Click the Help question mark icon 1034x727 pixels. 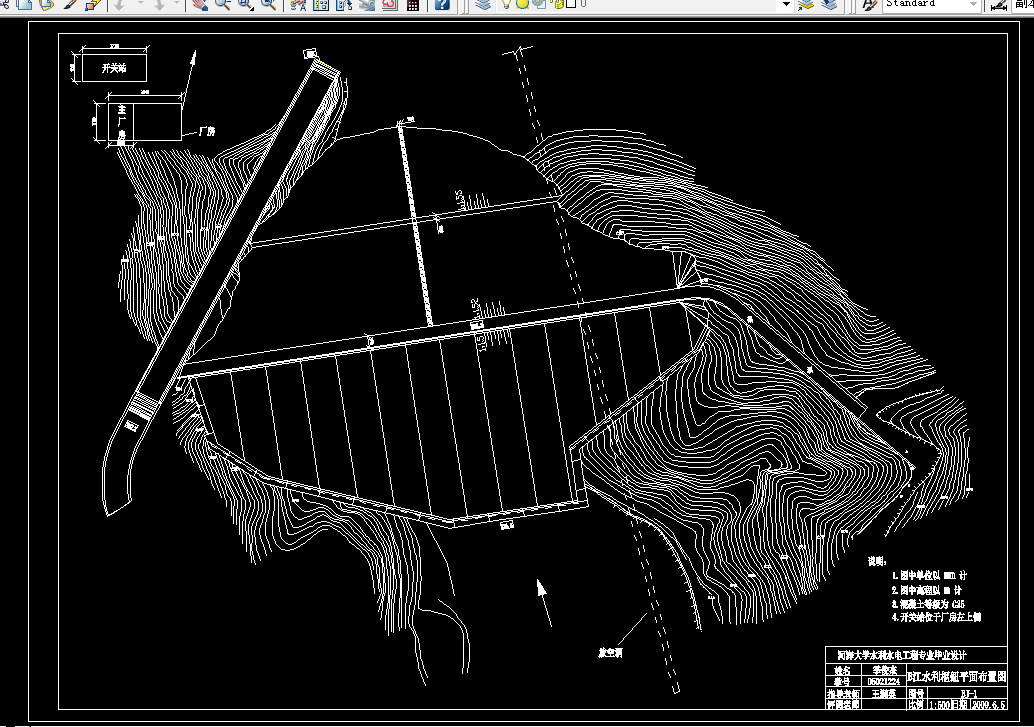pyautogui.click(x=442, y=5)
